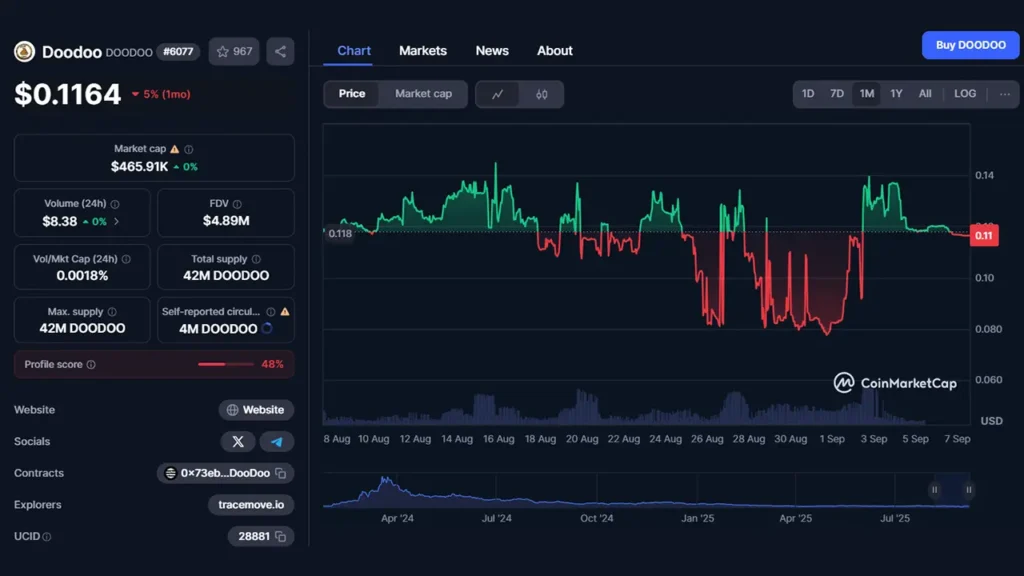Set chart range to 1M
This screenshot has height=576, width=1024.
(867, 94)
